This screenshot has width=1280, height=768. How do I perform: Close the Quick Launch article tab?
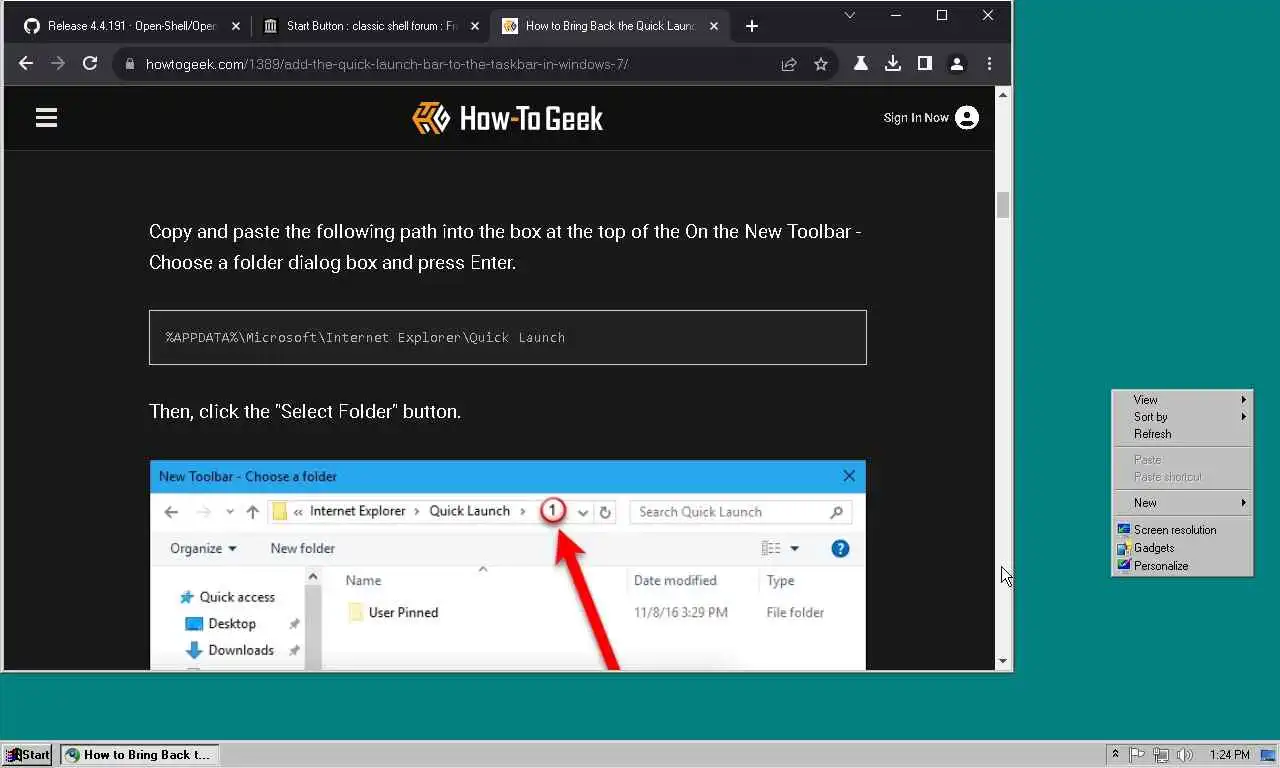(x=714, y=26)
